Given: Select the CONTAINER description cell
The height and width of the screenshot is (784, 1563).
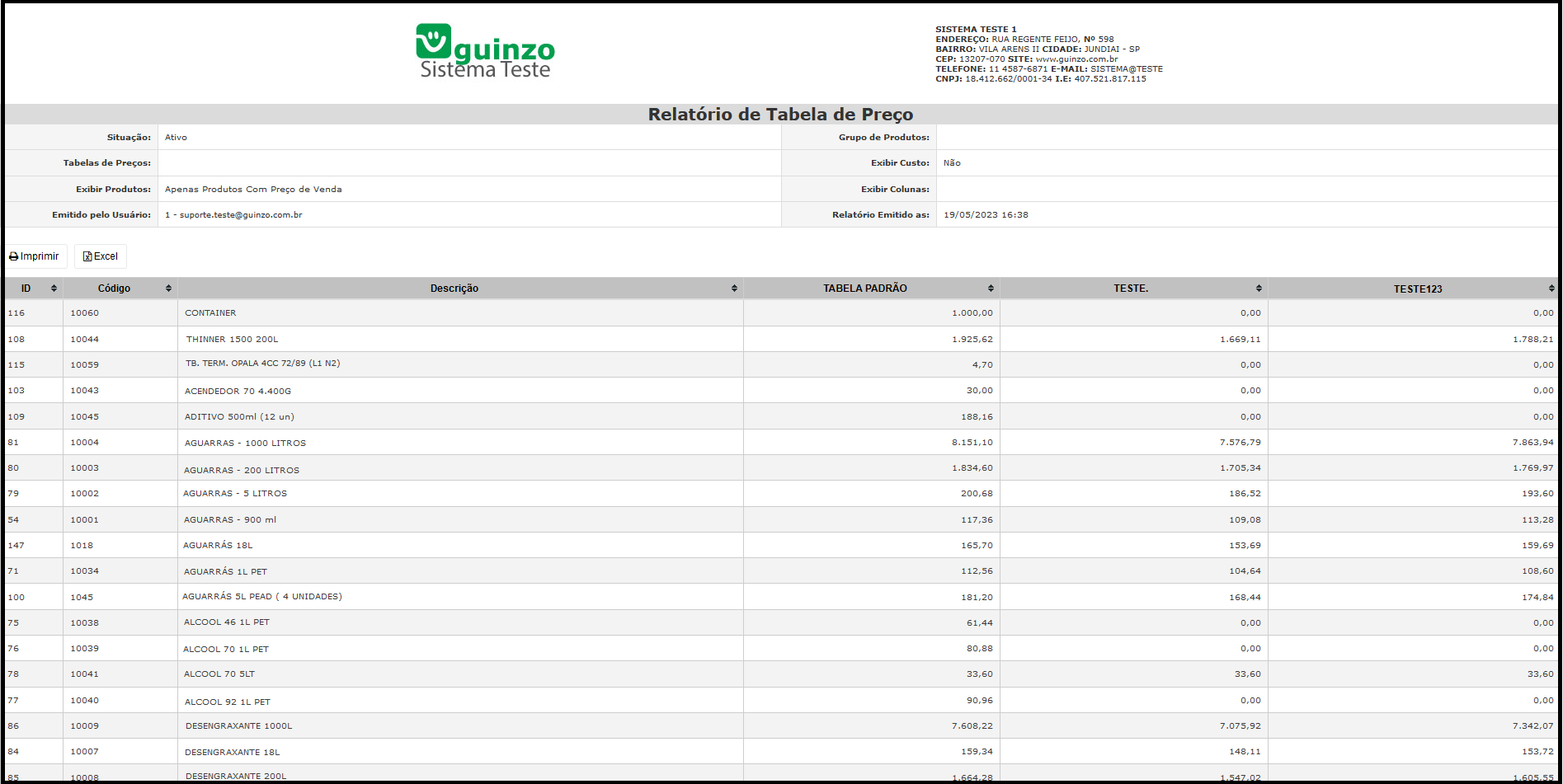Looking at the screenshot, I should point(210,313).
